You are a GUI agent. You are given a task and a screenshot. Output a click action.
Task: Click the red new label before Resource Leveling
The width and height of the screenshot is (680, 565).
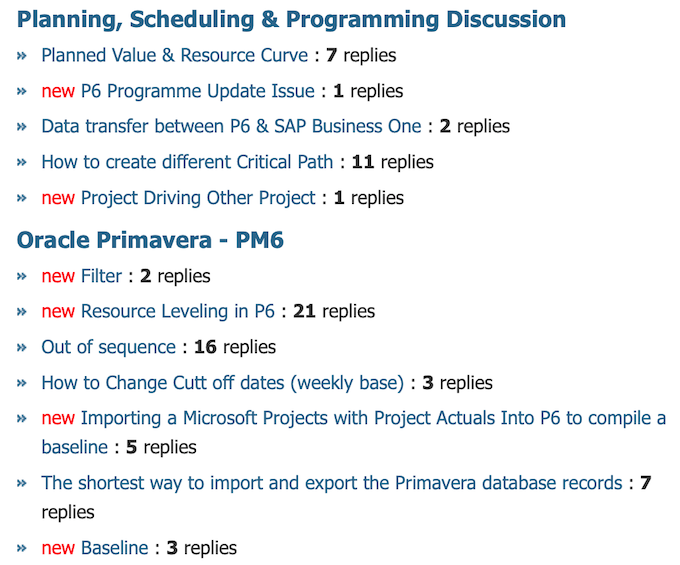tap(58, 312)
